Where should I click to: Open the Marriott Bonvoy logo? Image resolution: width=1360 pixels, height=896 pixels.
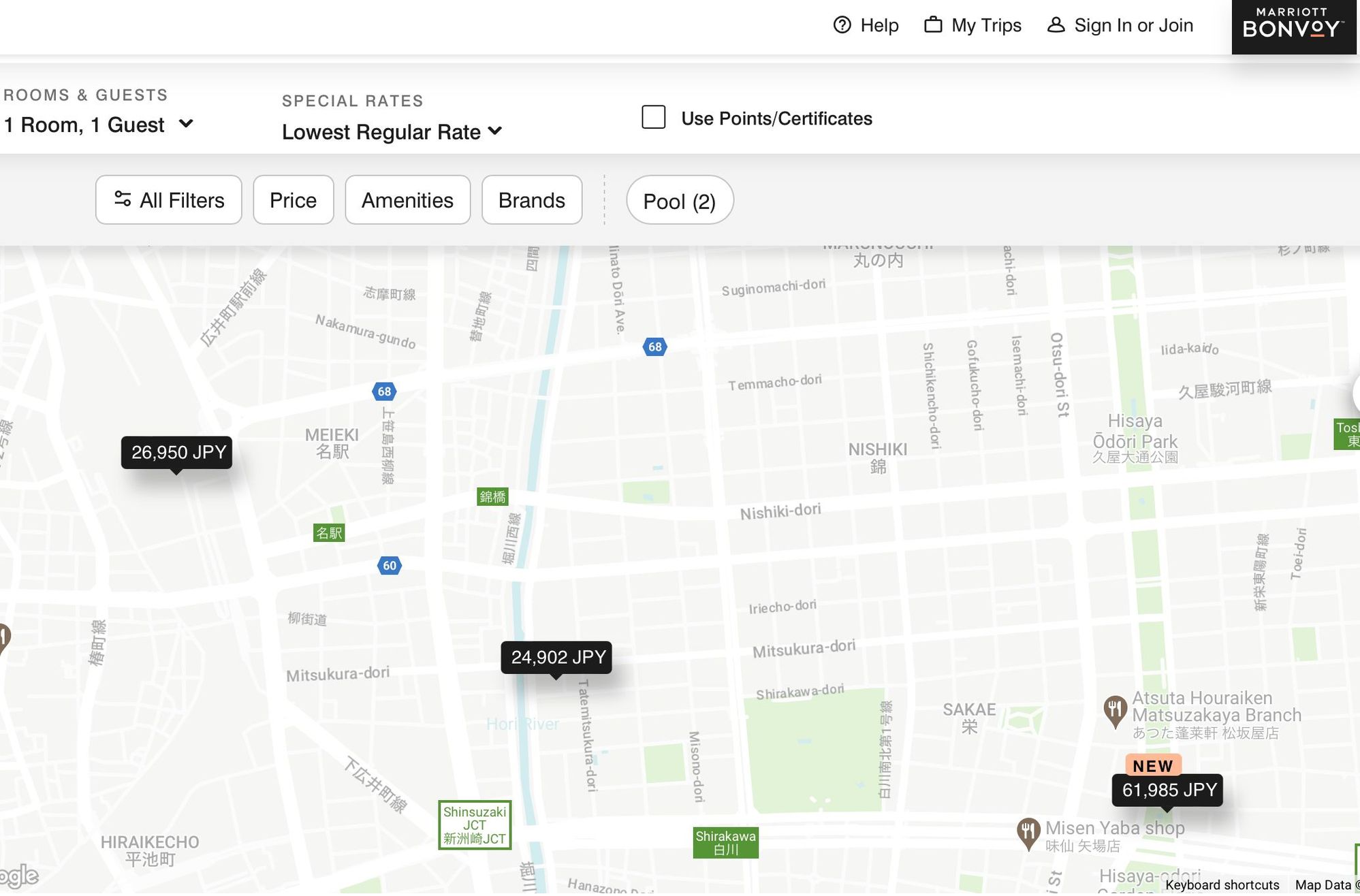(x=1293, y=26)
